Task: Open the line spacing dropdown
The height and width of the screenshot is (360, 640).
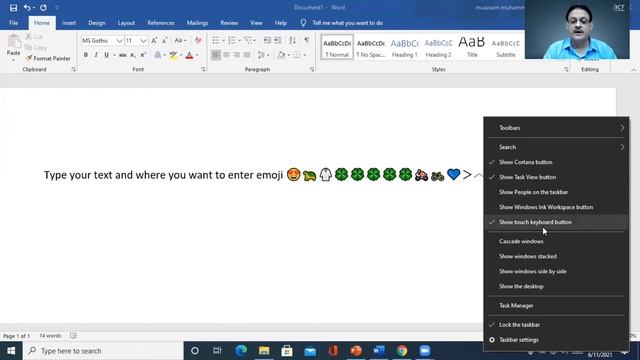Action: tap(263, 55)
